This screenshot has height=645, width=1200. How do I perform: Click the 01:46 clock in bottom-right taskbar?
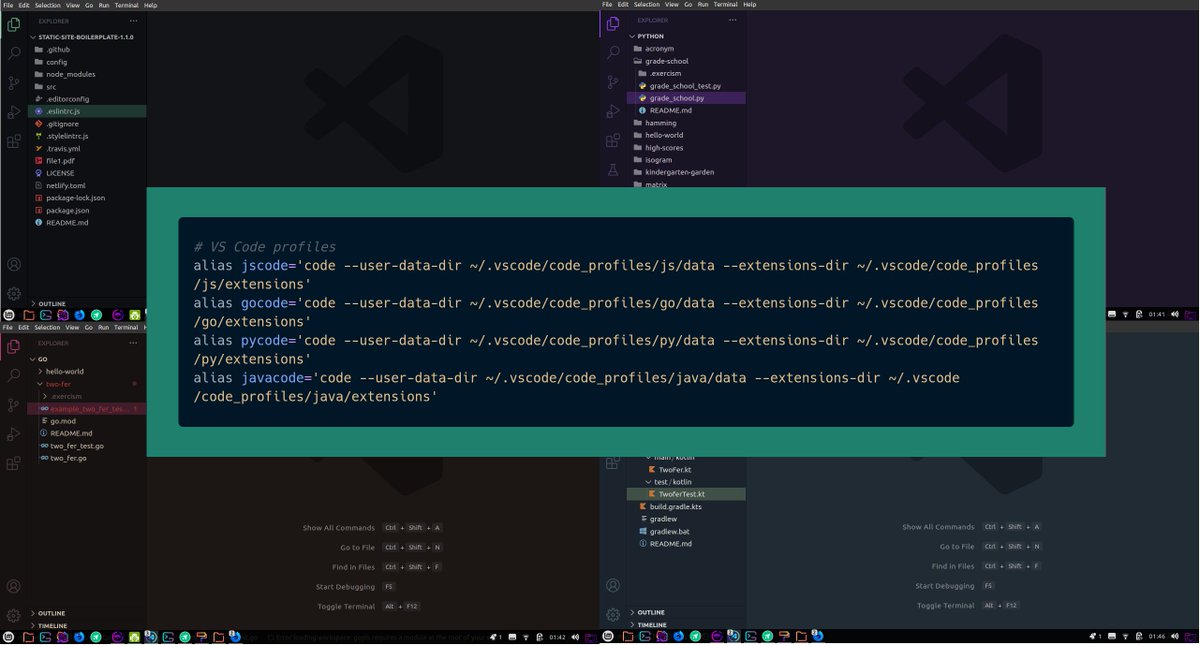coord(1156,636)
